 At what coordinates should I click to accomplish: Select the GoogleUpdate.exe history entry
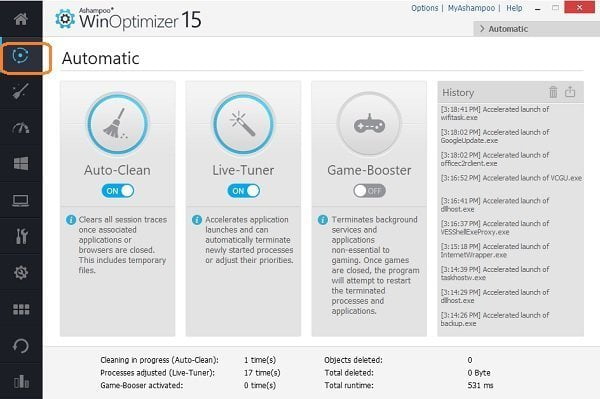click(x=495, y=136)
